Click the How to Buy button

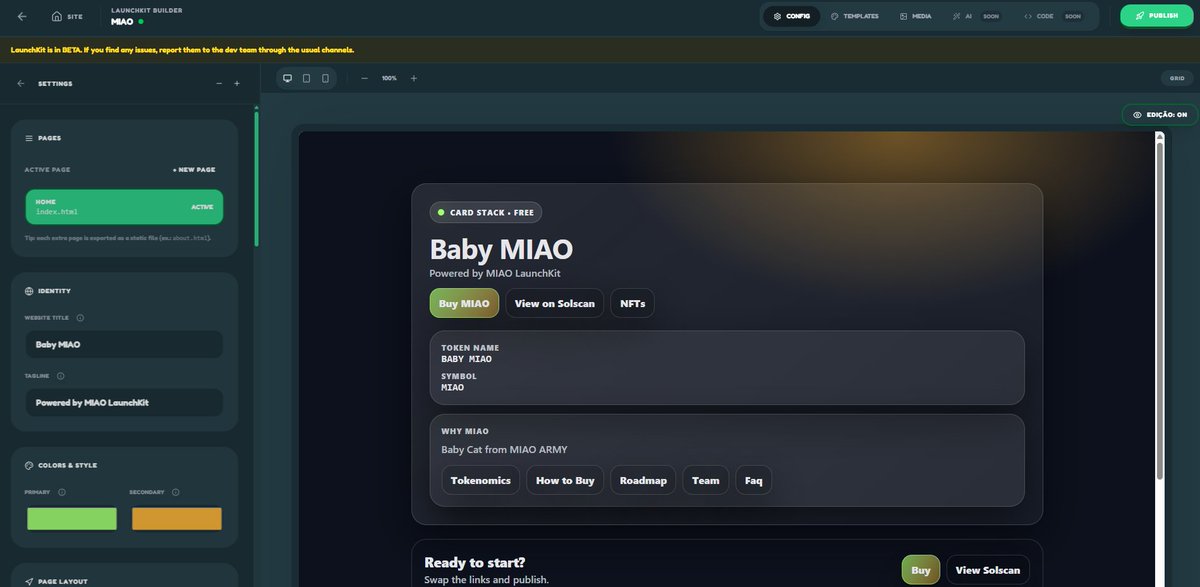point(565,480)
